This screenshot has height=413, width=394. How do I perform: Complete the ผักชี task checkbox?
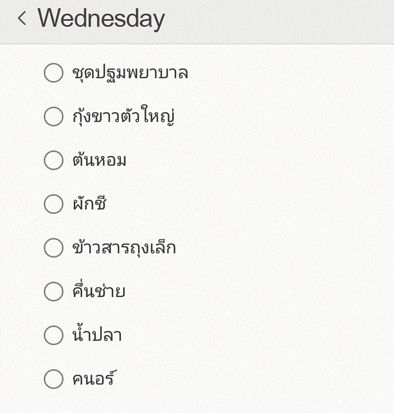(x=53, y=204)
